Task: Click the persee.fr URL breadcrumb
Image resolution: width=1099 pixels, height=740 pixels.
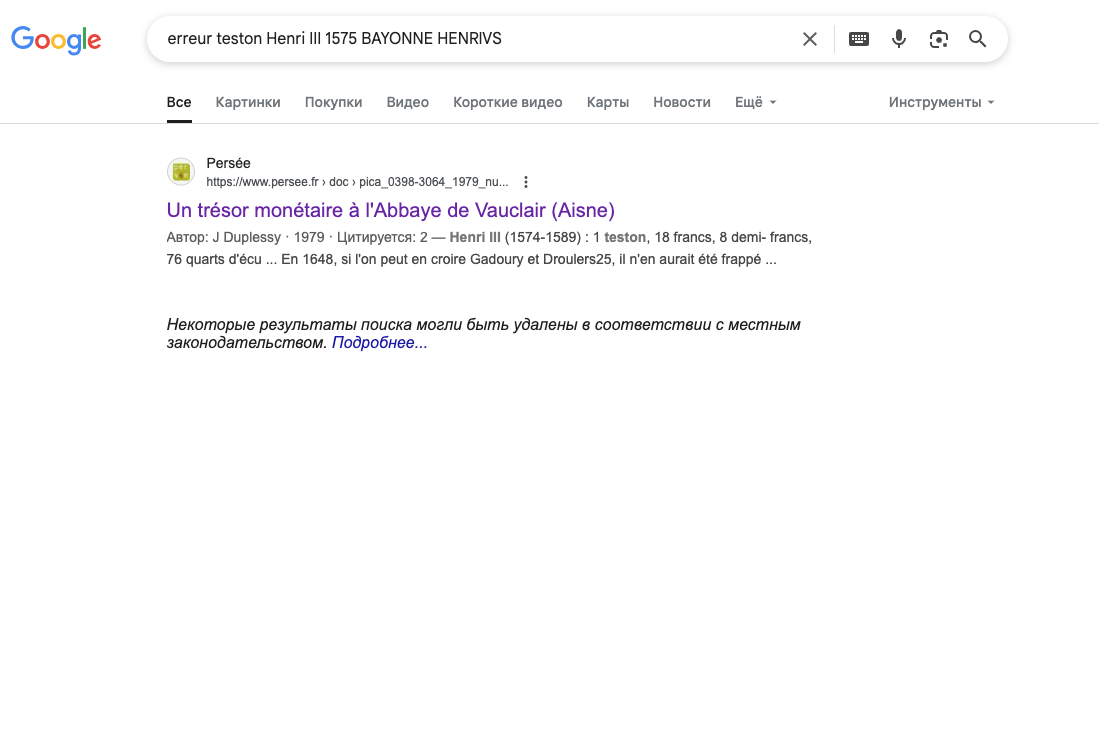Action: click(x=357, y=182)
